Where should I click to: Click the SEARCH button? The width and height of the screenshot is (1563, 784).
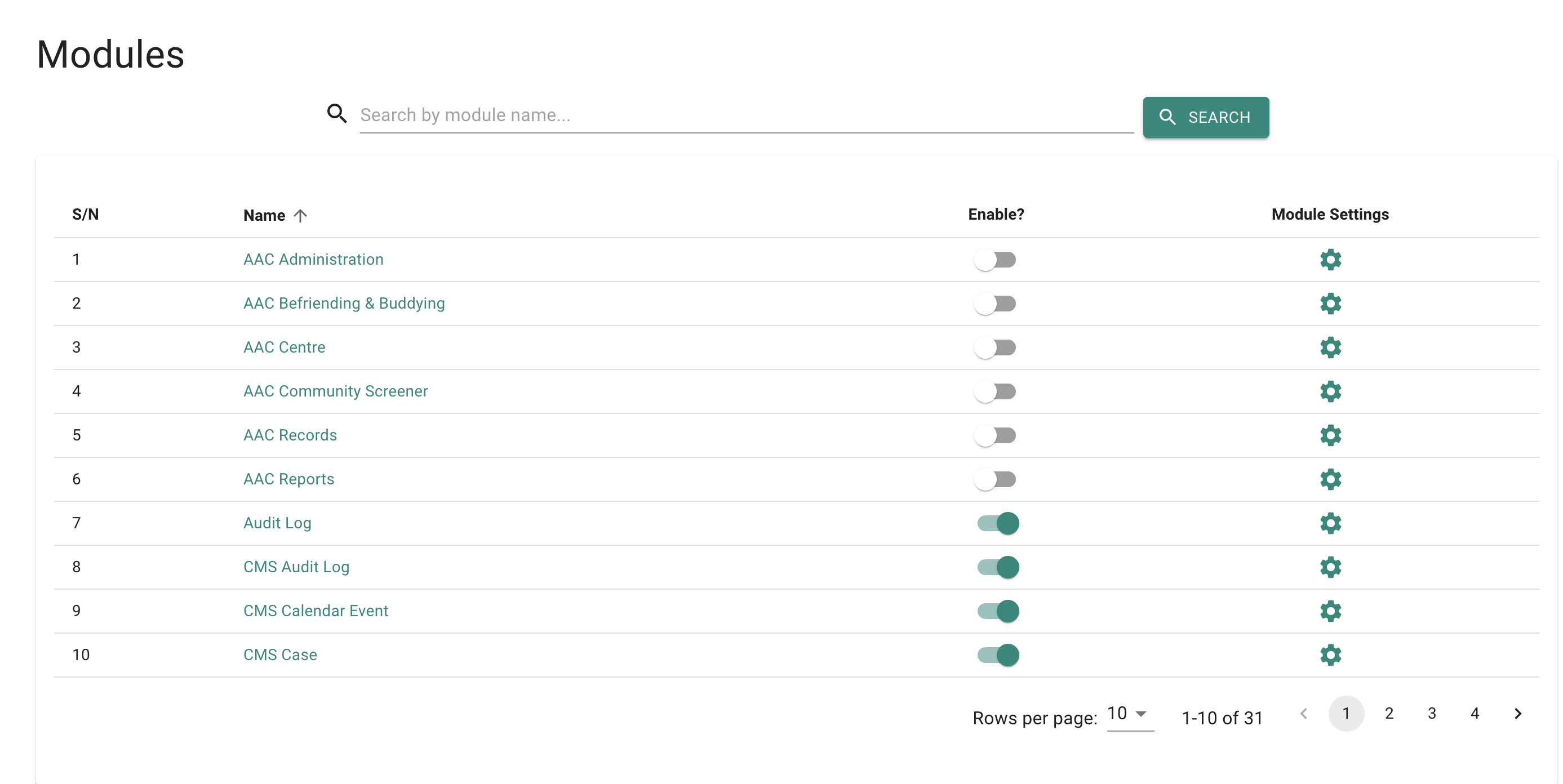point(1206,117)
